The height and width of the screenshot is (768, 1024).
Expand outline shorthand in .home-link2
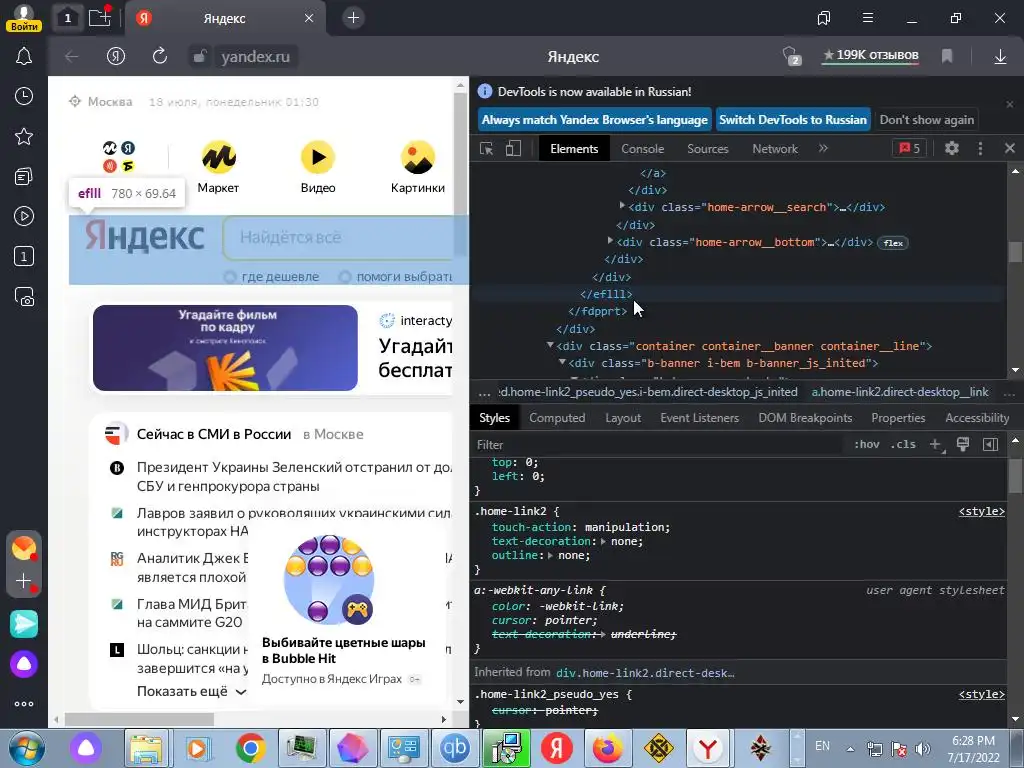551,556
